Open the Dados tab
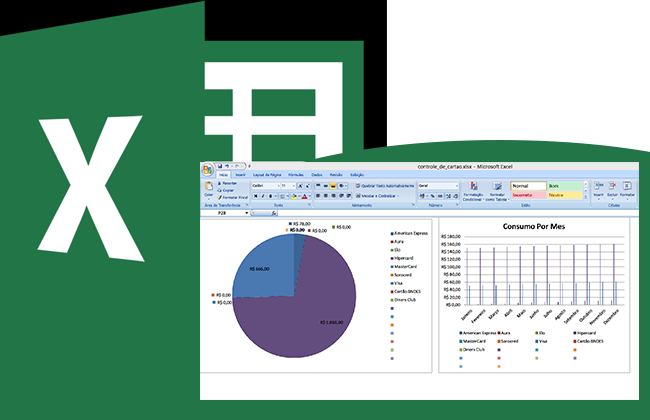 [317, 175]
